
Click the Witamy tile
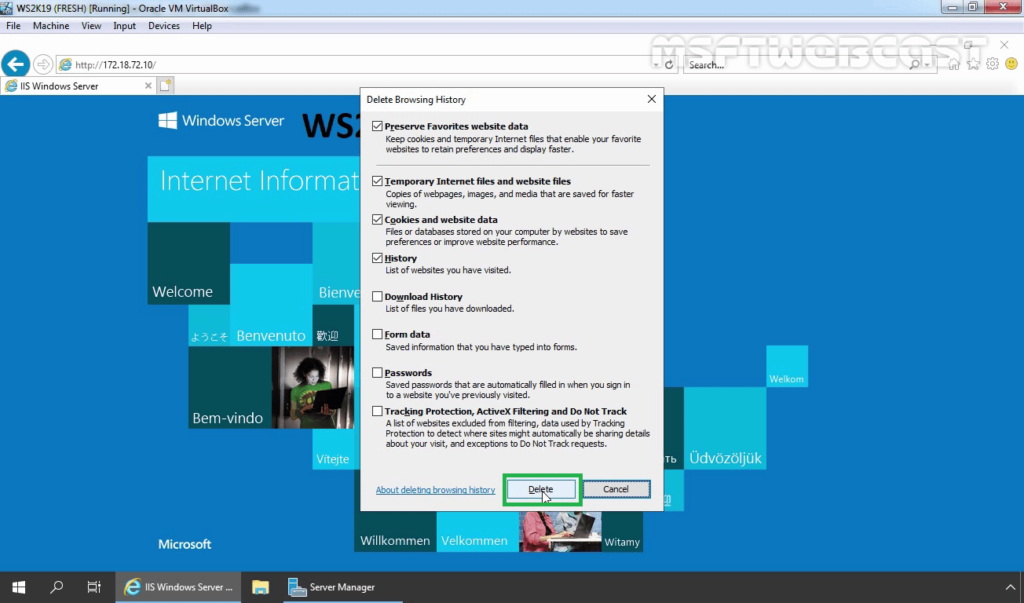pos(622,531)
